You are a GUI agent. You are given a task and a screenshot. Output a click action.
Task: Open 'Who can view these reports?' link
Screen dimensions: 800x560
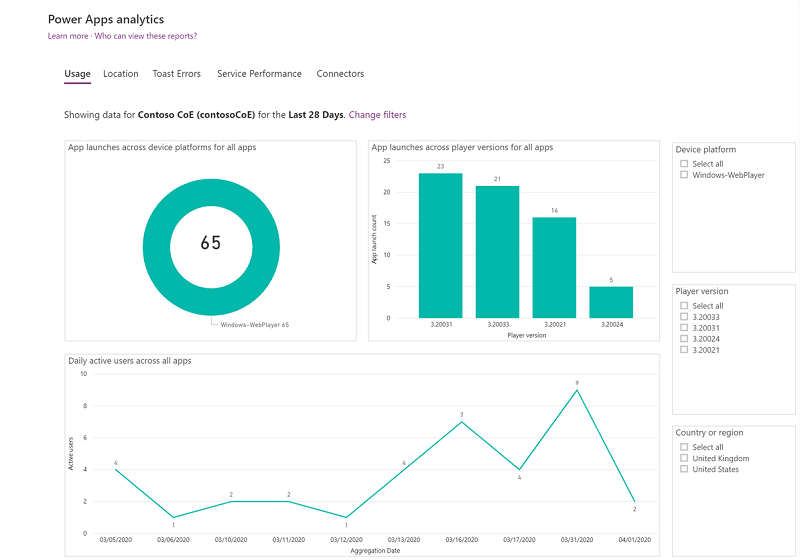coord(146,36)
